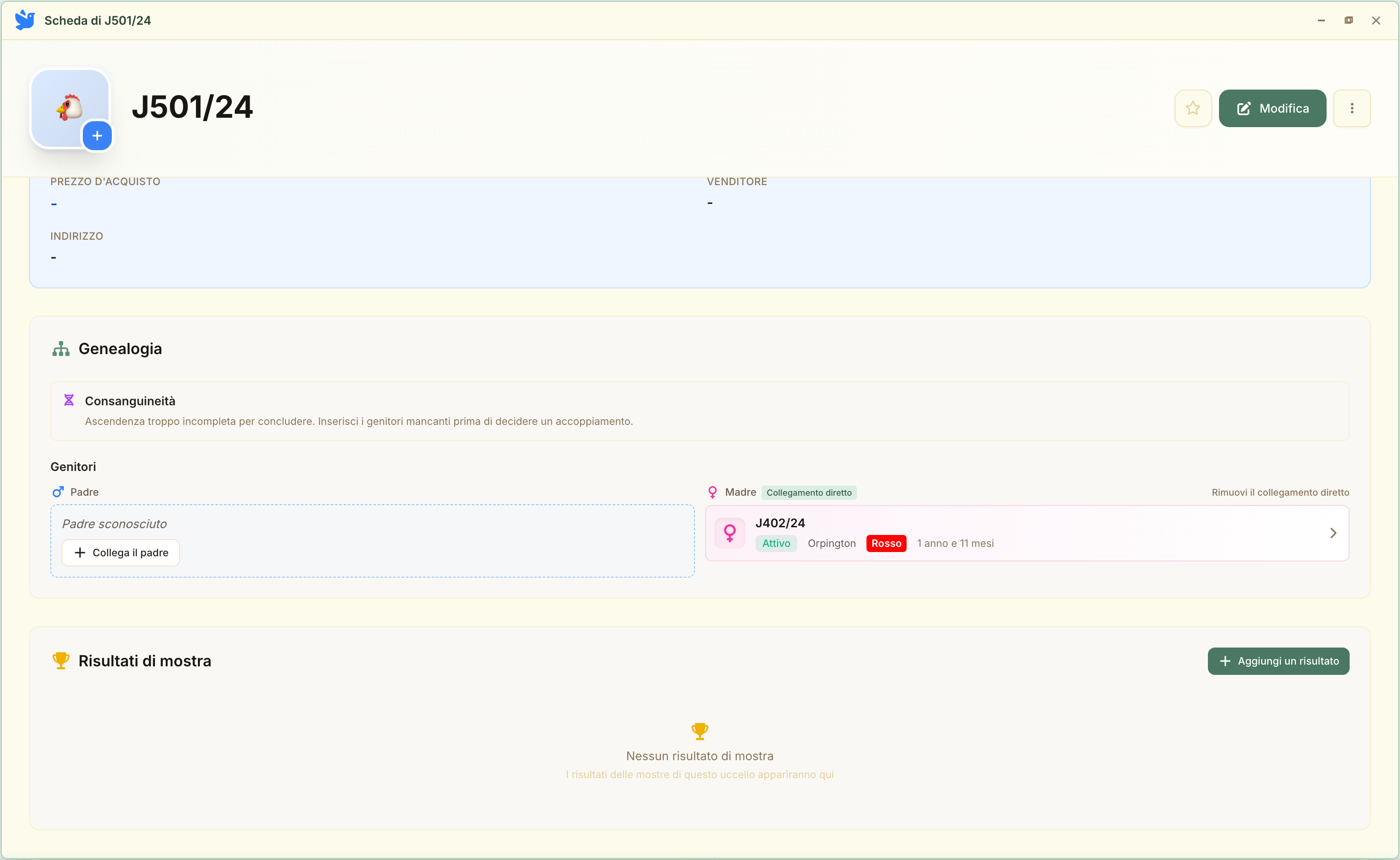This screenshot has width=1400, height=860.
Task: Click Rimuovi il collegamento diretto link
Action: 1280,493
